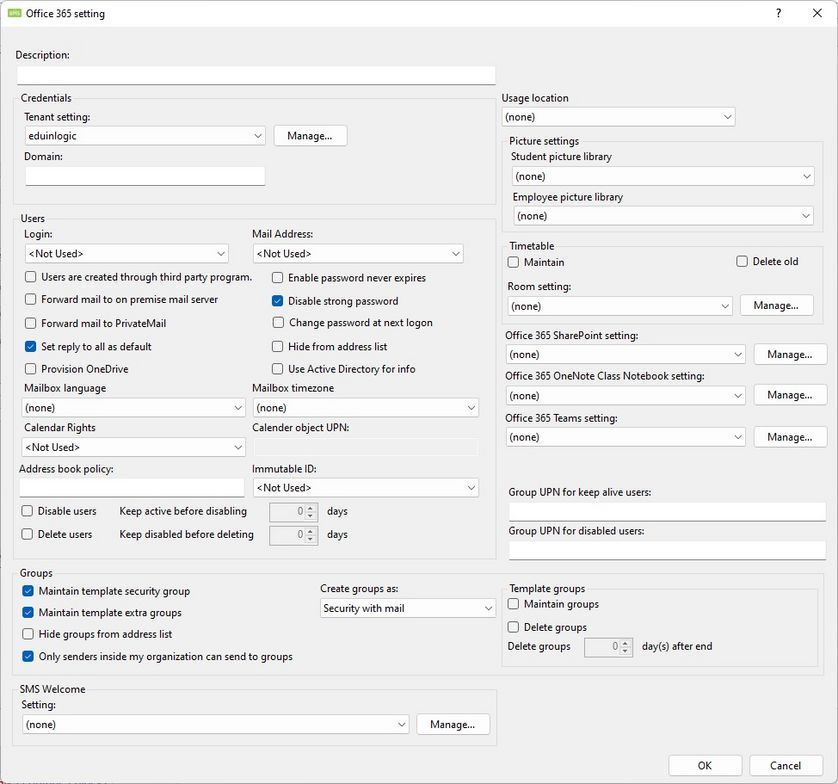This screenshot has height=784, width=838.
Task: Click Group UPN for disabled users field
Action: (x=667, y=550)
